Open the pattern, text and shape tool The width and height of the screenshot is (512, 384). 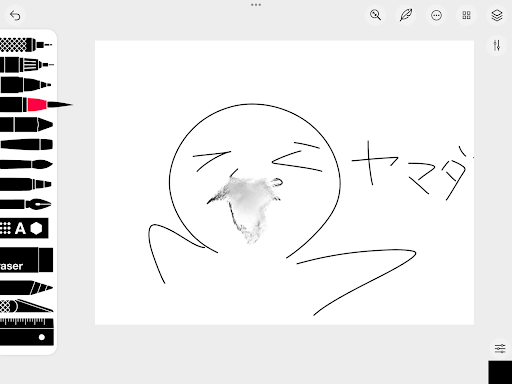24,228
